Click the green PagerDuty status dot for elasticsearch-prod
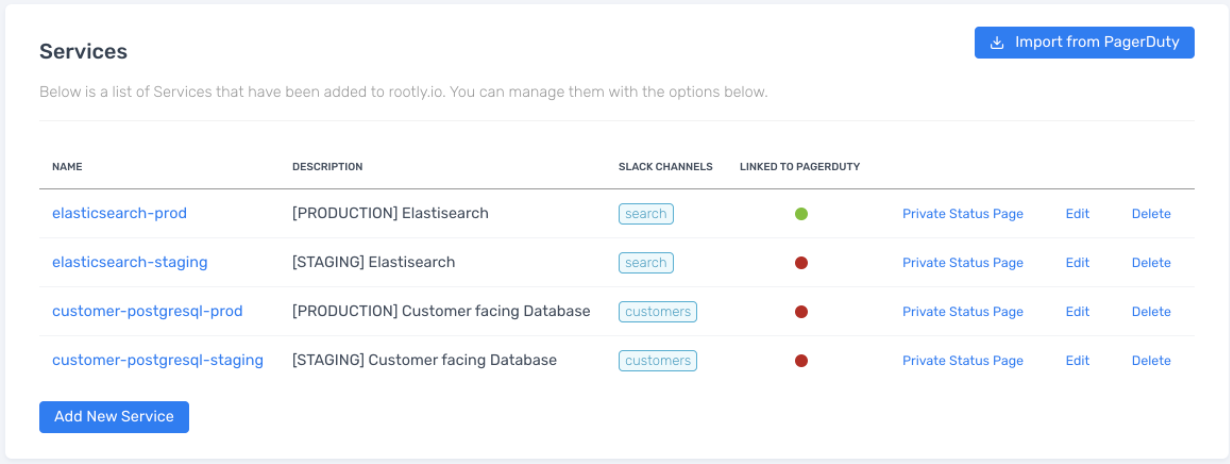 point(801,213)
